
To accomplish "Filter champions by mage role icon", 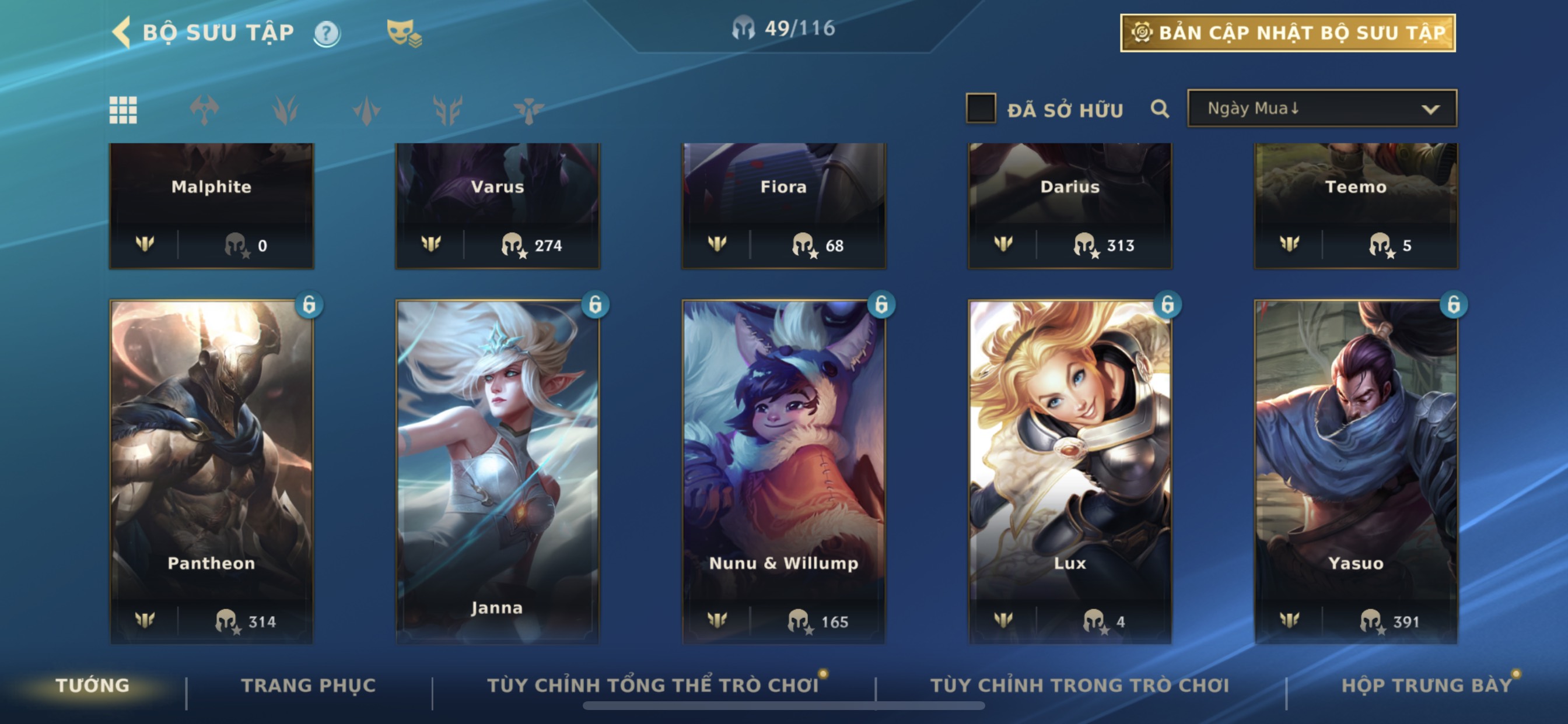I will tap(285, 110).
